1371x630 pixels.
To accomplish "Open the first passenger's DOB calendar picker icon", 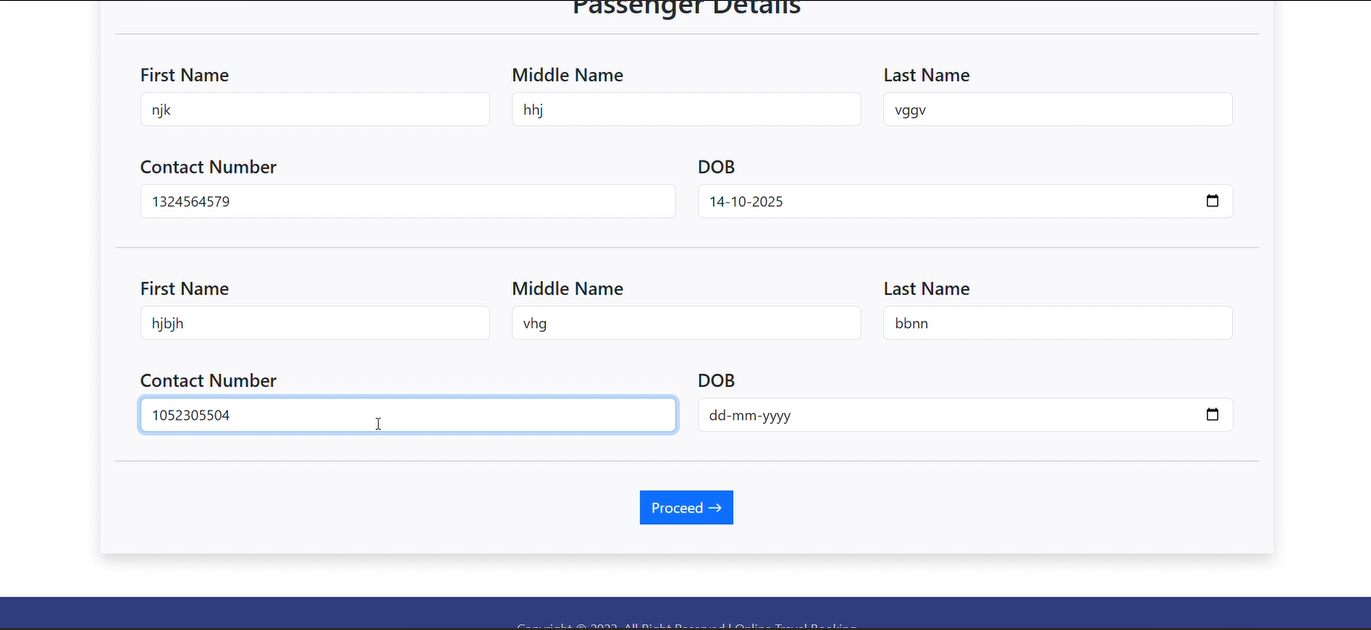I will pos(1213,201).
